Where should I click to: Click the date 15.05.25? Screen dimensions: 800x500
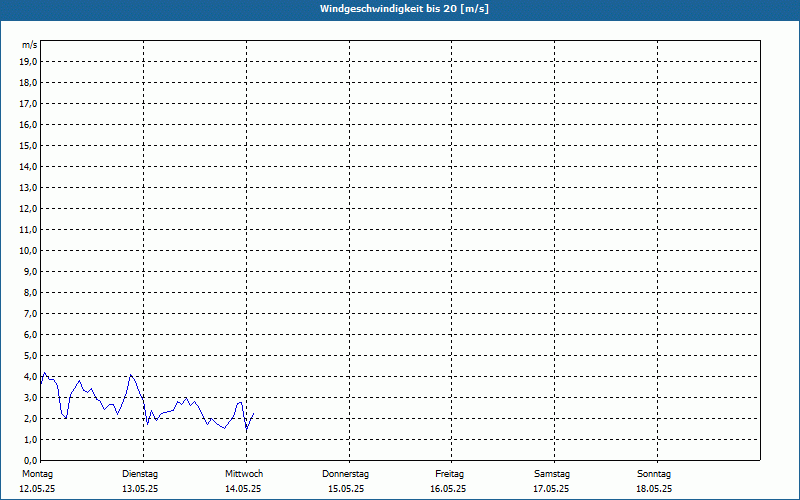(x=346, y=489)
